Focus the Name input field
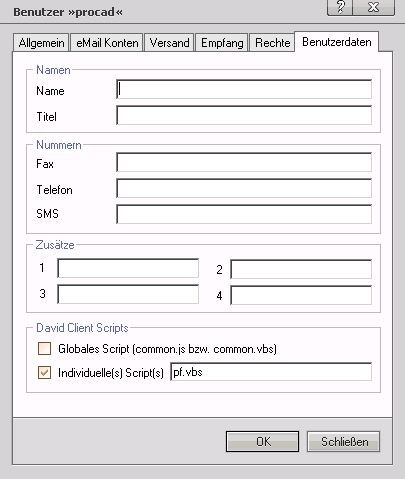 tap(244, 89)
